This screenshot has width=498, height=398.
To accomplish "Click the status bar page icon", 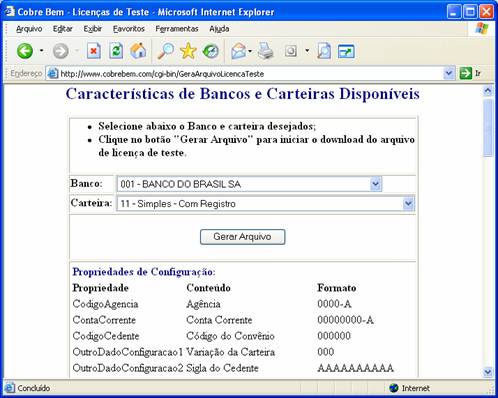I will (9, 388).
